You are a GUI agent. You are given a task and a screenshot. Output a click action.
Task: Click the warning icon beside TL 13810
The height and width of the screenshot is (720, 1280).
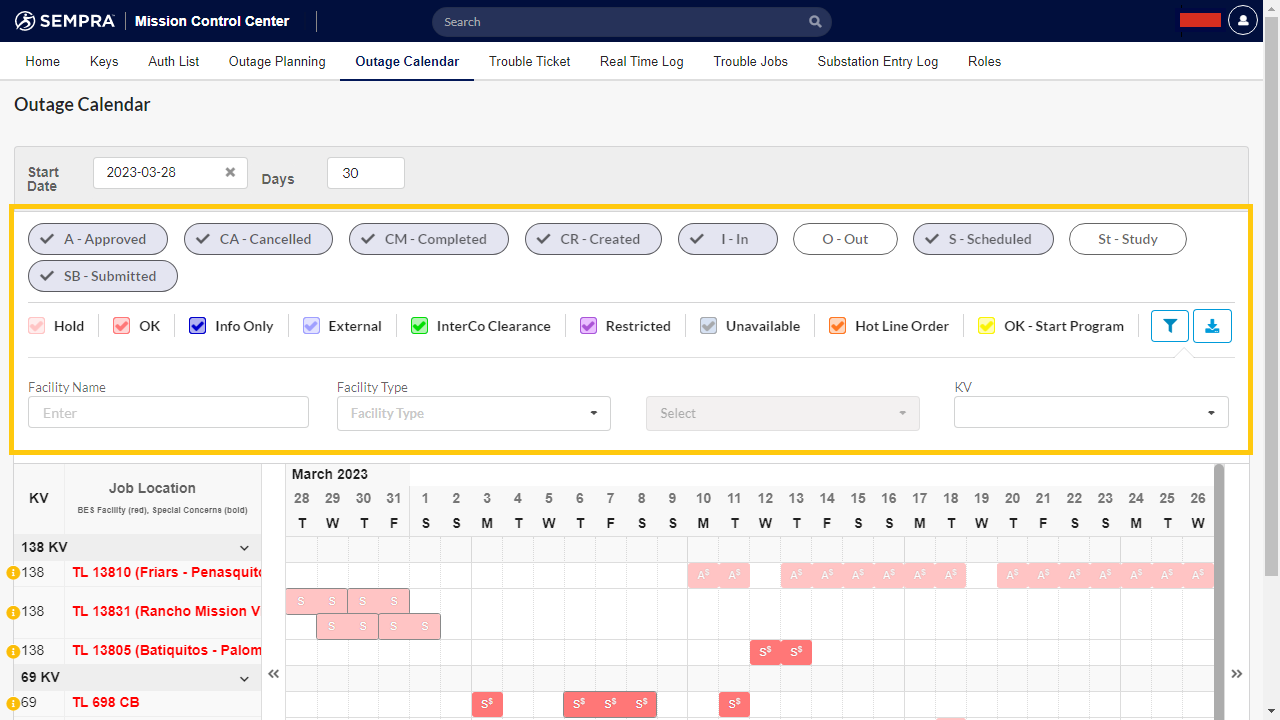click(11, 572)
